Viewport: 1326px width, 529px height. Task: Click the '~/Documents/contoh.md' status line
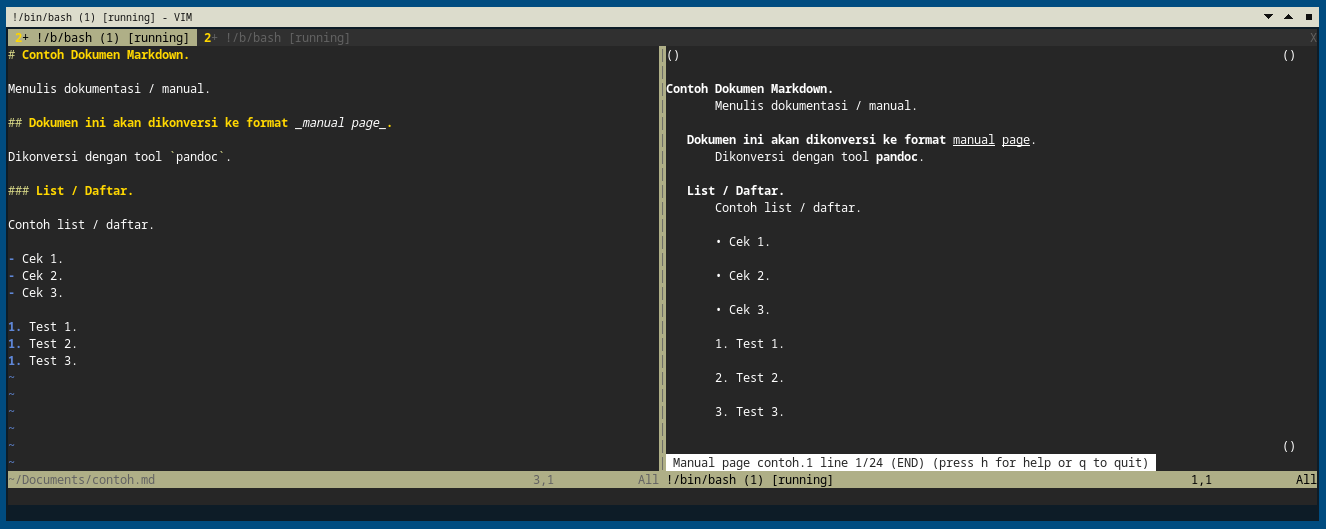click(82, 480)
